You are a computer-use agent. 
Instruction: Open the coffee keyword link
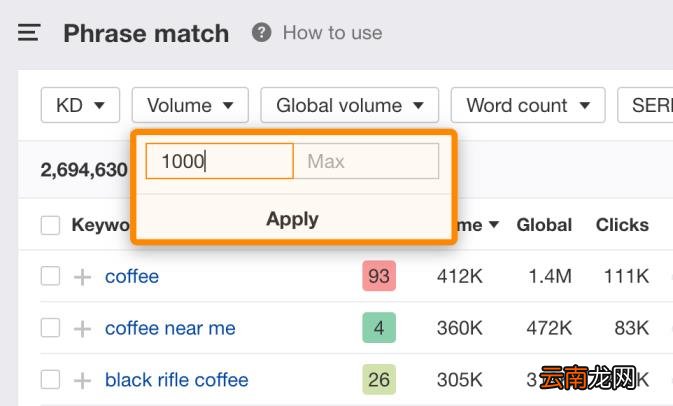click(132, 276)
